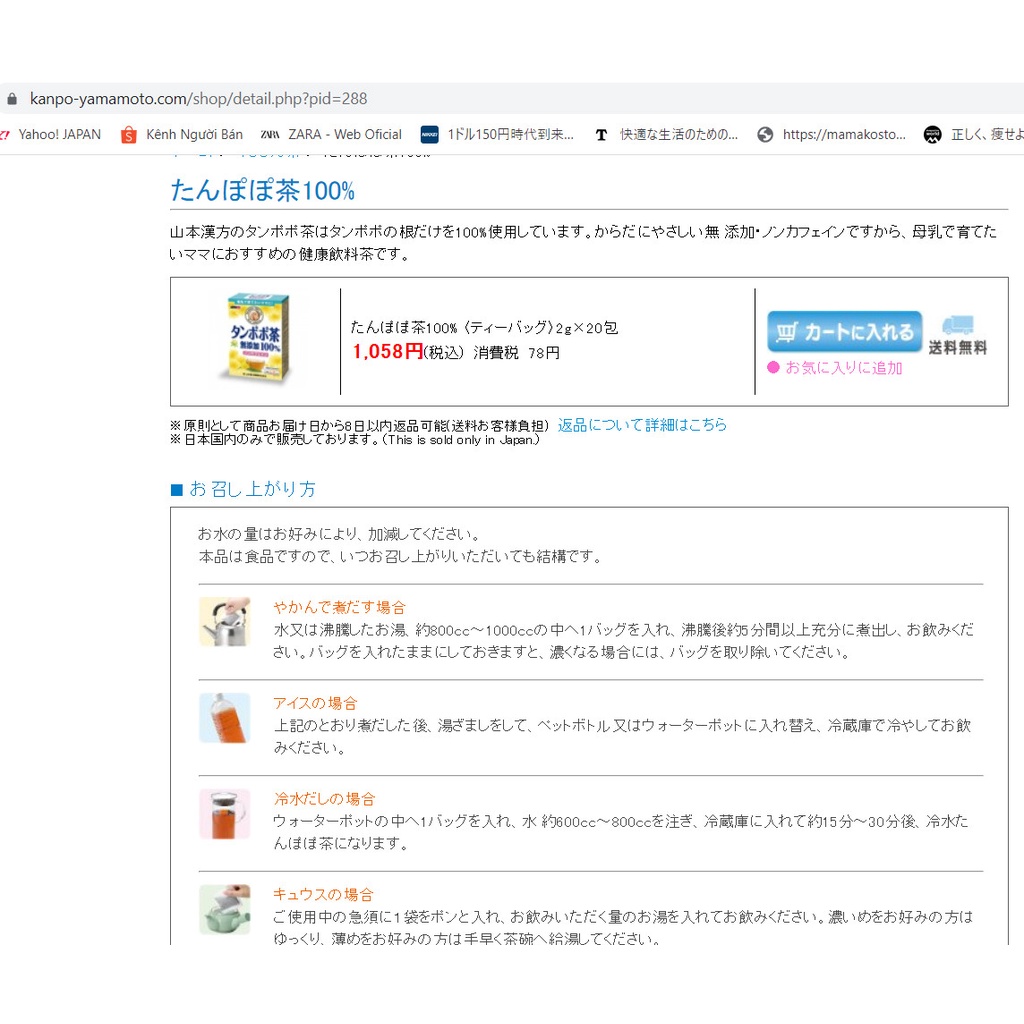Click the globe bookmark favicon
1024x1024 pixels.
[x=765, y=135]
